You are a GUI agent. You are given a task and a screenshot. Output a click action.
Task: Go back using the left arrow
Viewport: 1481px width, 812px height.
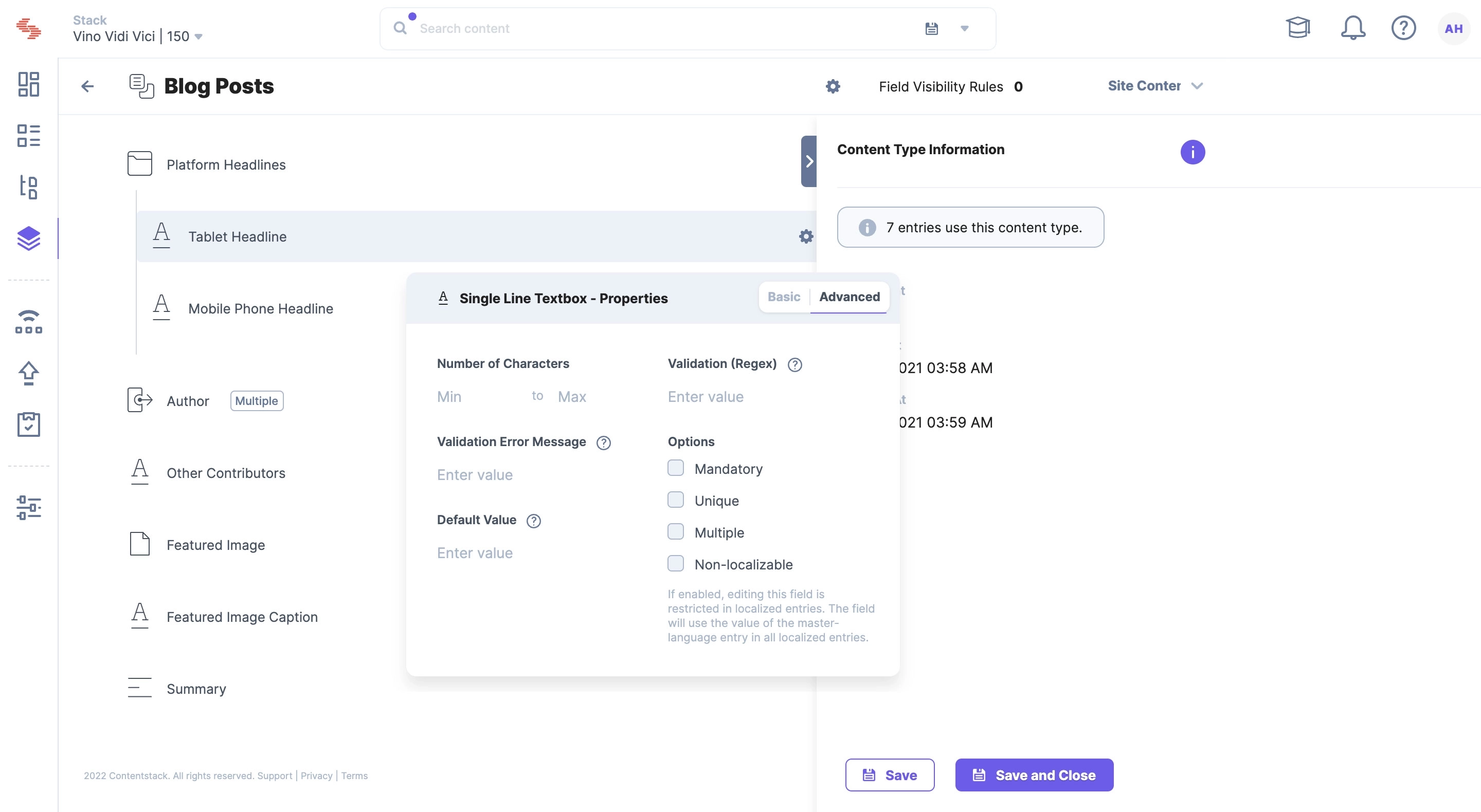click(87, 86)
